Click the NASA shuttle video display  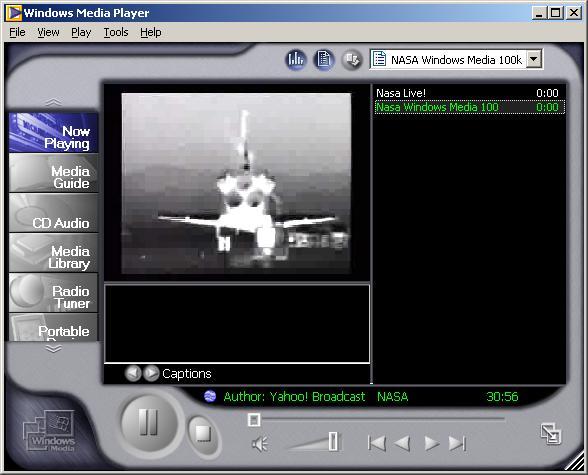237,183
